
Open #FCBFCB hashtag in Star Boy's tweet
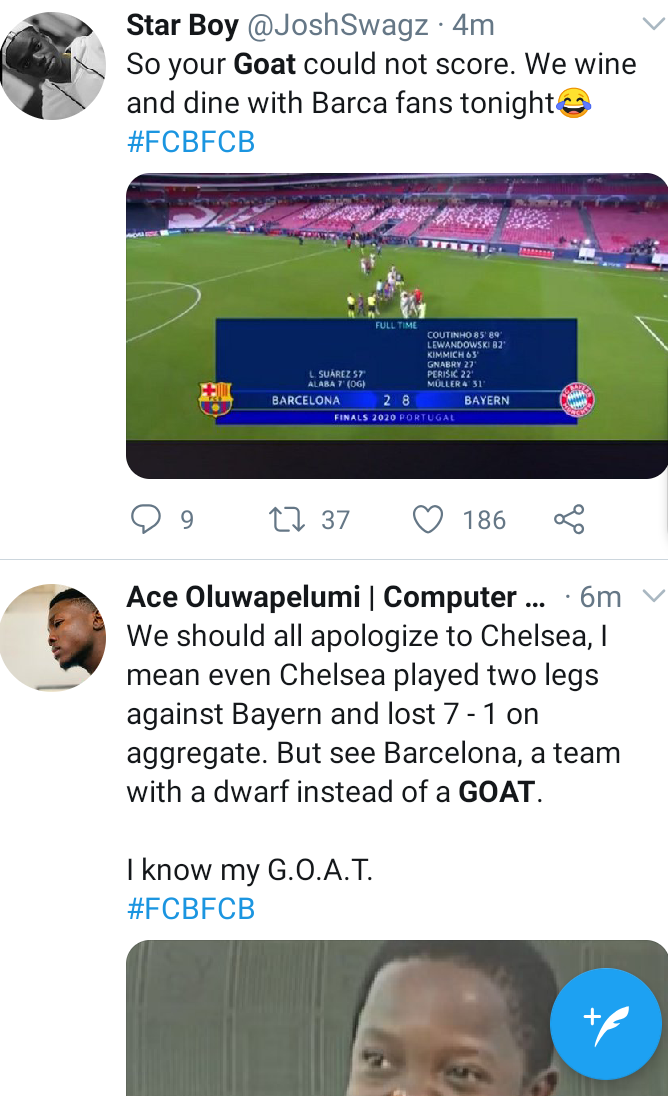(191, 142)
